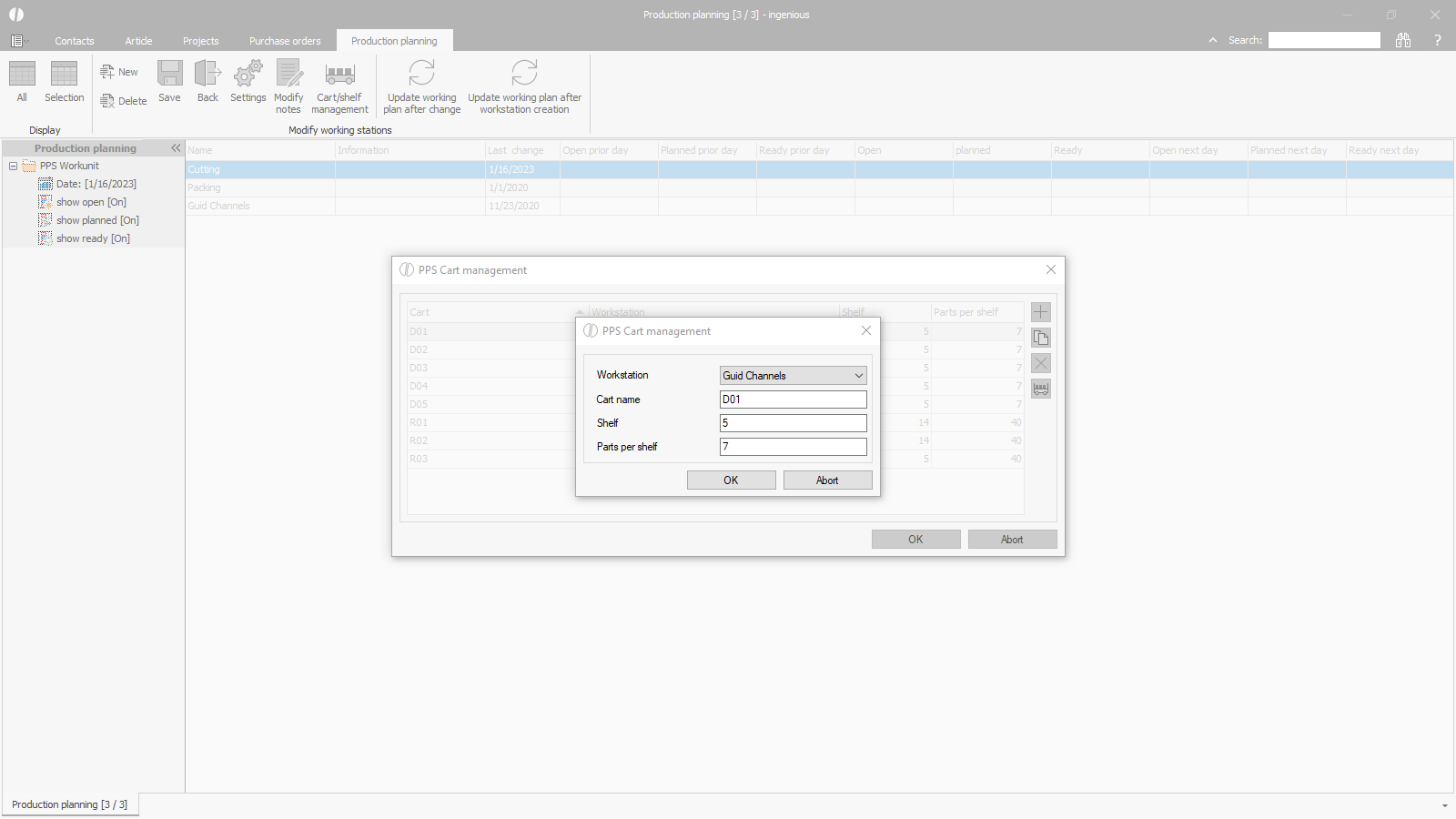Collapse the Production planning side panel

176,148
